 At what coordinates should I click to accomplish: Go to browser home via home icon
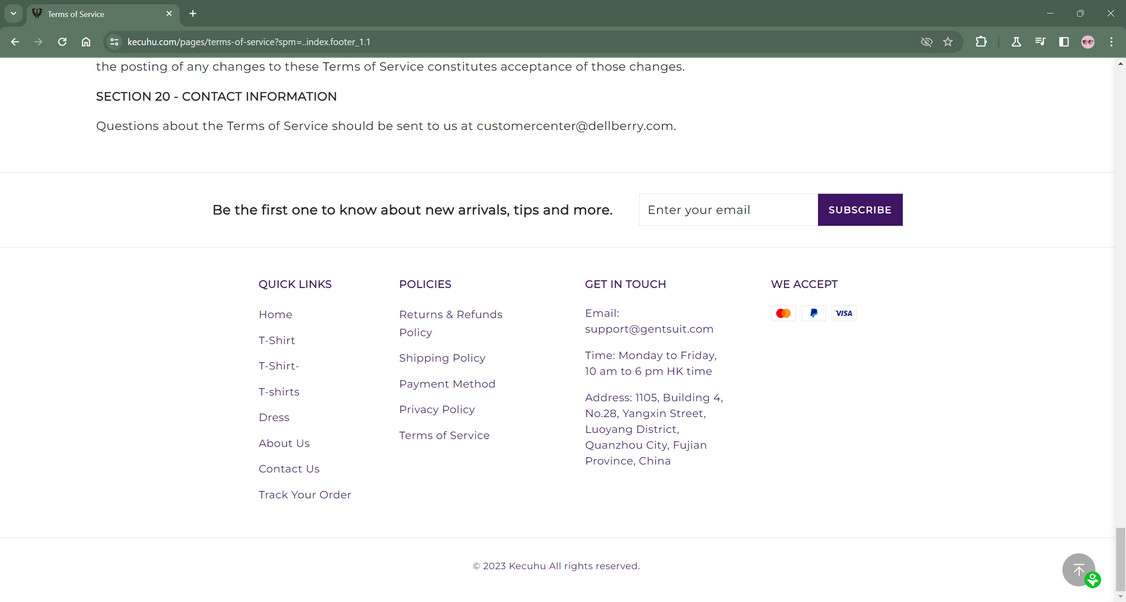(x=86, y=42)
